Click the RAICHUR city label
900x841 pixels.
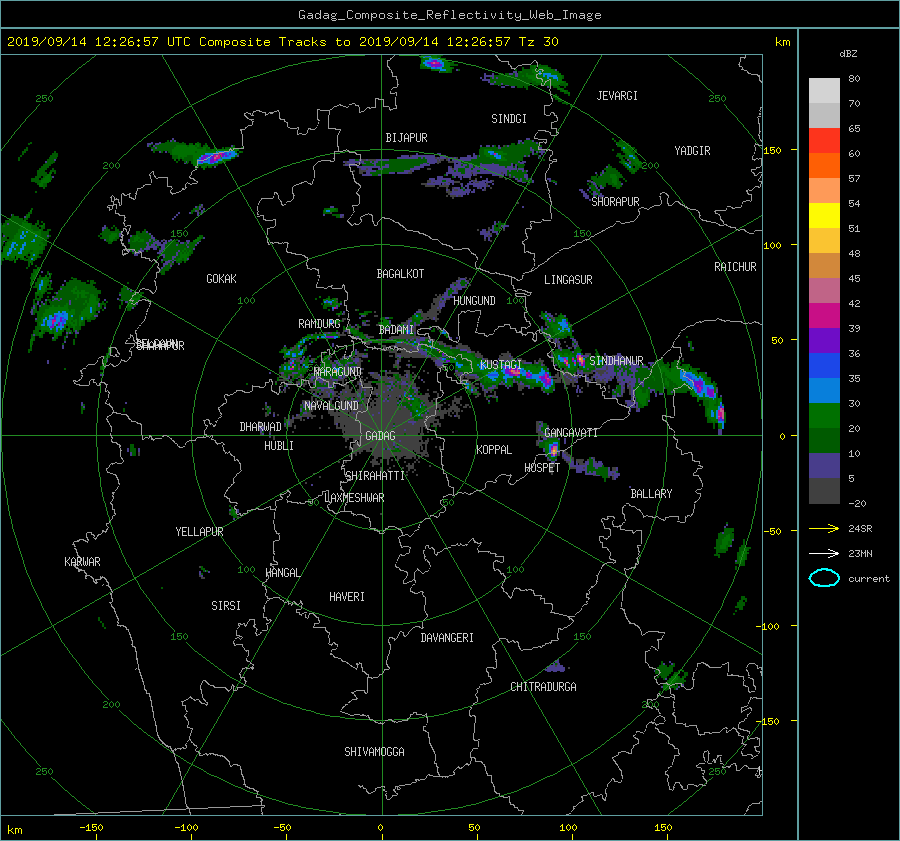click(735, 267)
